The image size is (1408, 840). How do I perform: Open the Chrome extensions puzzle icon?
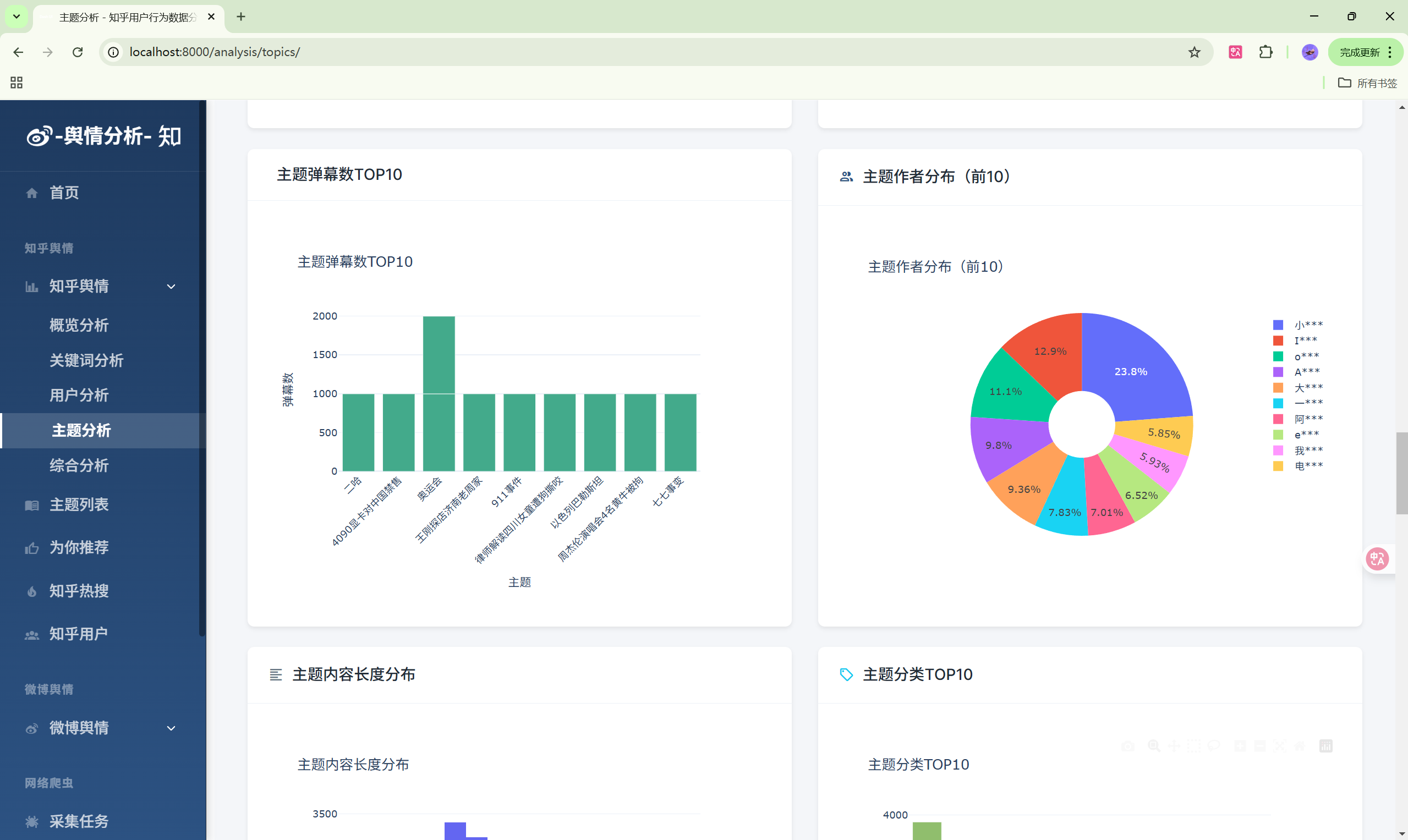(1265, 52)
